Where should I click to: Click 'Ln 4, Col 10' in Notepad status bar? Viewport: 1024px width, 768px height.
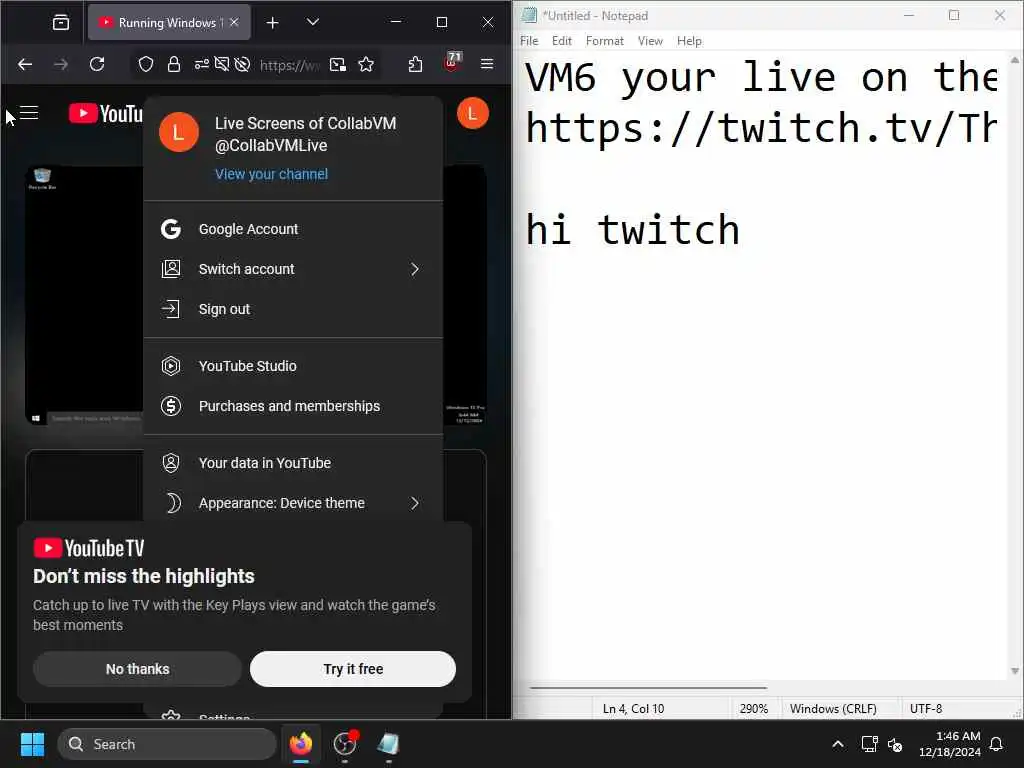[633, 709]
